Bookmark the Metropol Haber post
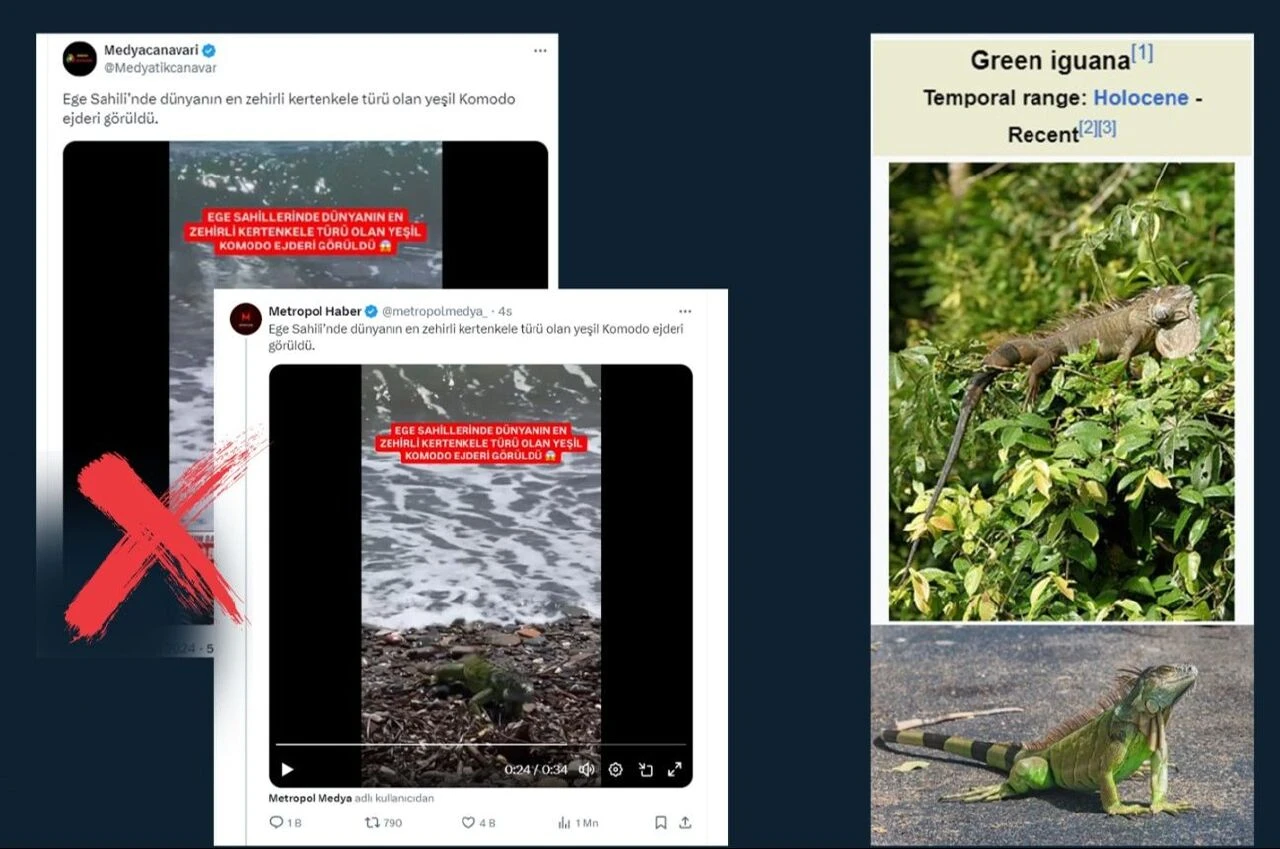Image resolution: width=1280 pixels, height=849 pixels. coord(660,822)
